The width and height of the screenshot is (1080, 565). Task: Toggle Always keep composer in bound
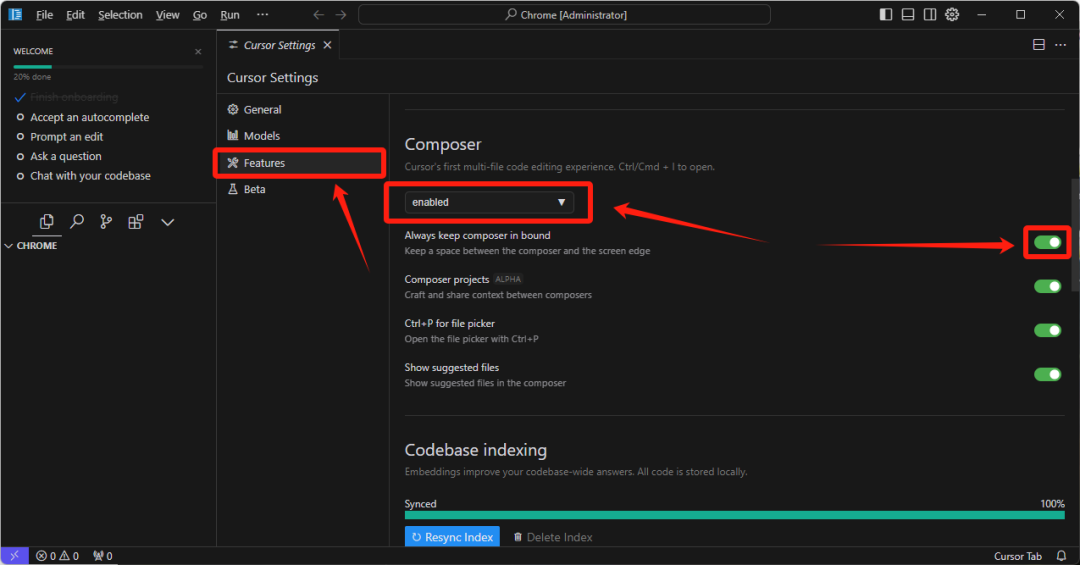click(x=1047, y=243)
